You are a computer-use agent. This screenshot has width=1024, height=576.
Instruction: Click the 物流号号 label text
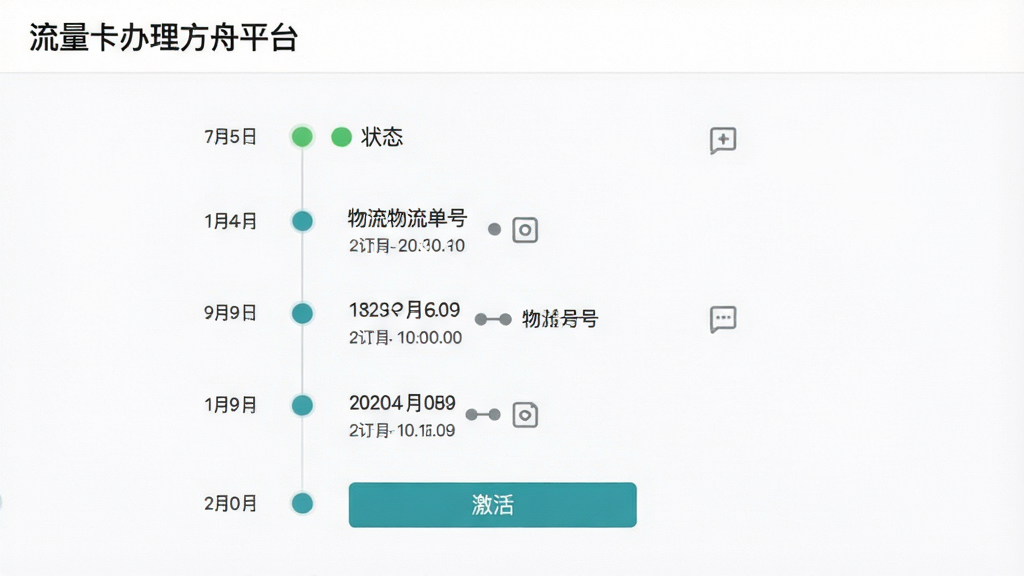coord(560,319)
